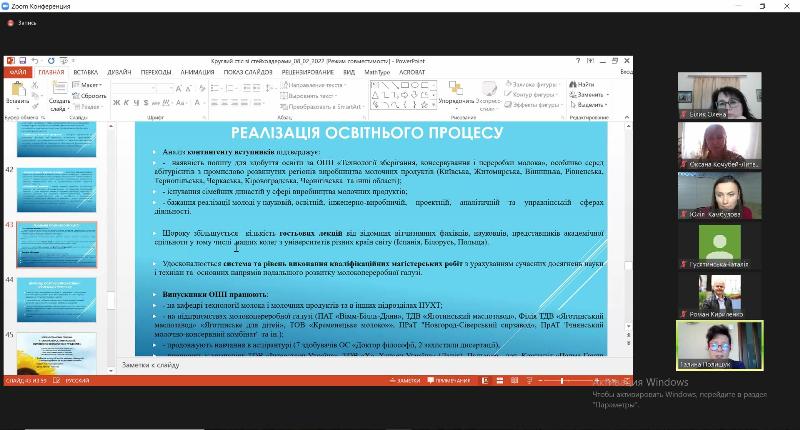Click the Format Painter brush icon

coord(35,106)
